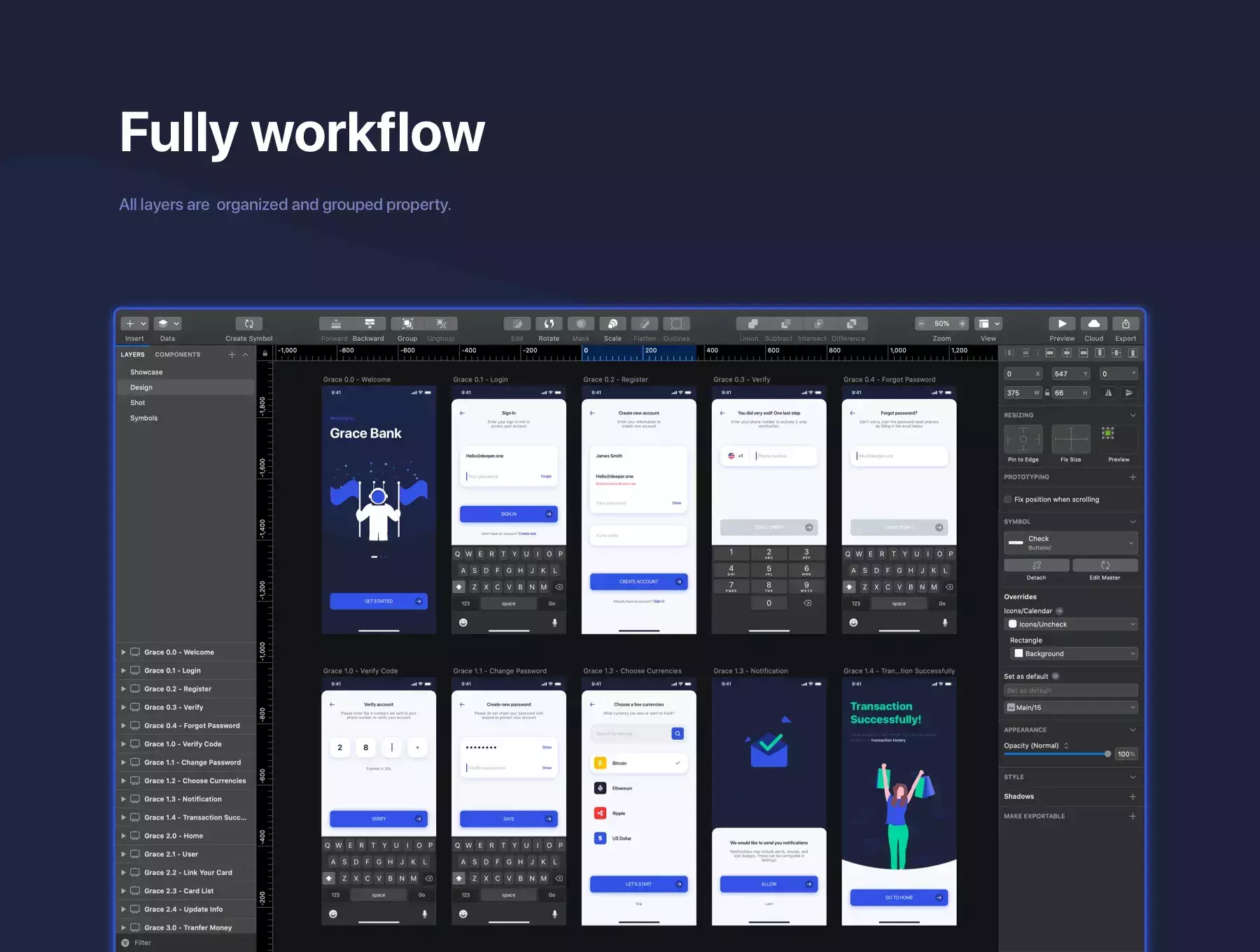Viewport: 1260px width, 952px height.
Task: Ungroup the selected layers
Action: pyautogui.click(x=441, y=323)
